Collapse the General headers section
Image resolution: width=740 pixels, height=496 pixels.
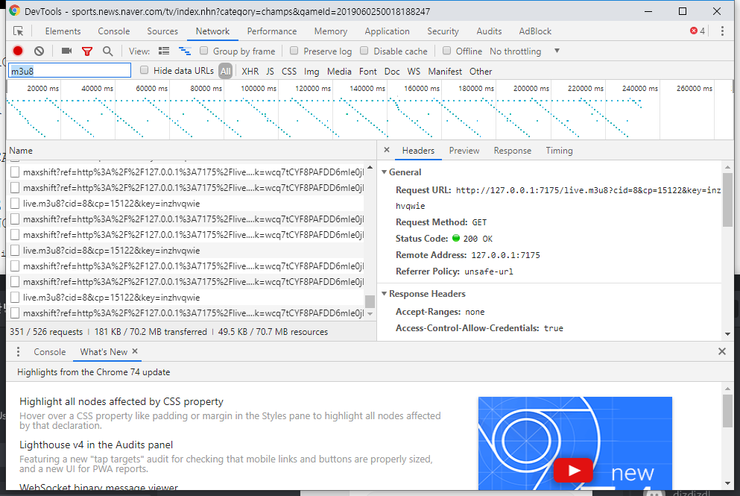[384, 172]
